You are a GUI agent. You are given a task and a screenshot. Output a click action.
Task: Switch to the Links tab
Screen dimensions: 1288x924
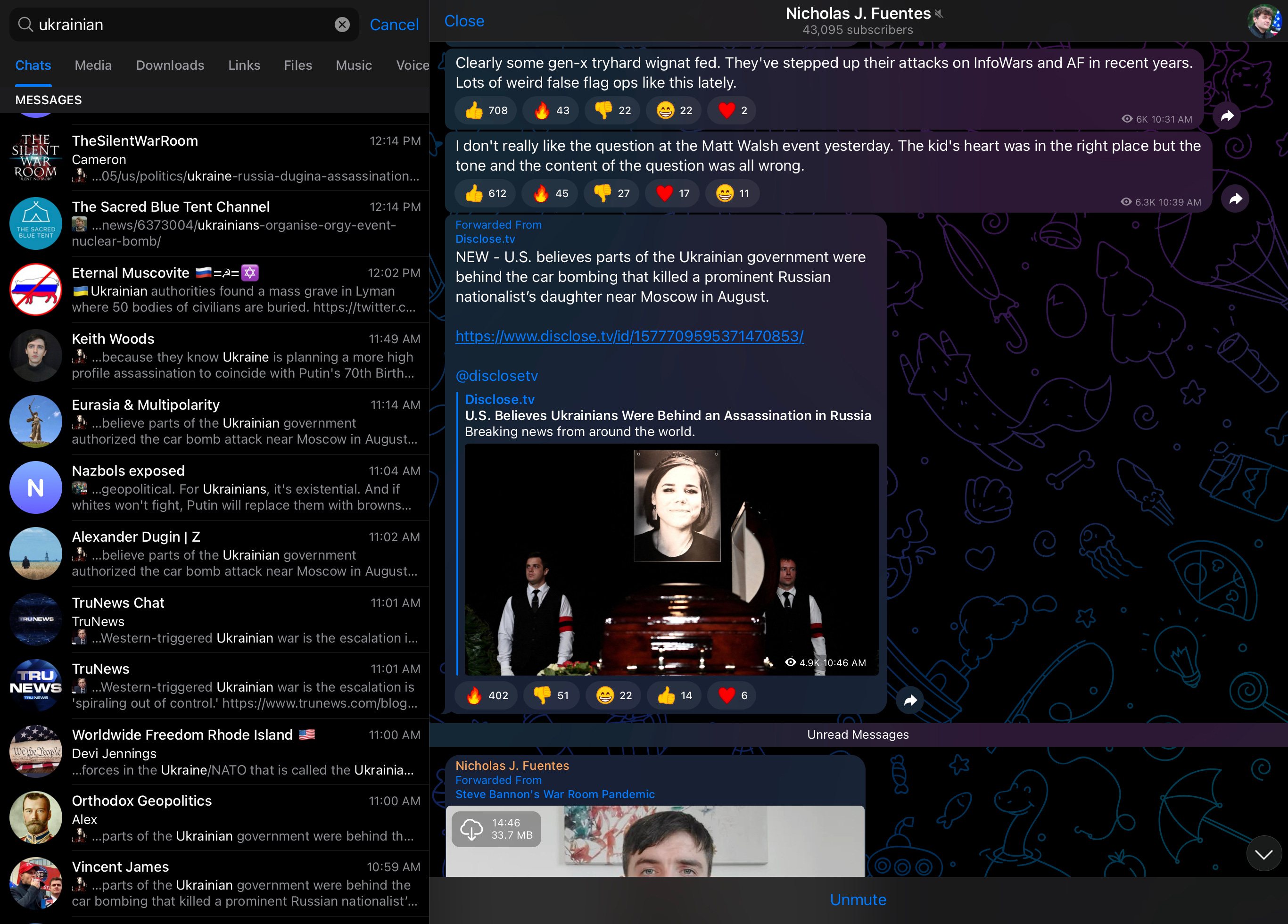[x=244, y=66]
